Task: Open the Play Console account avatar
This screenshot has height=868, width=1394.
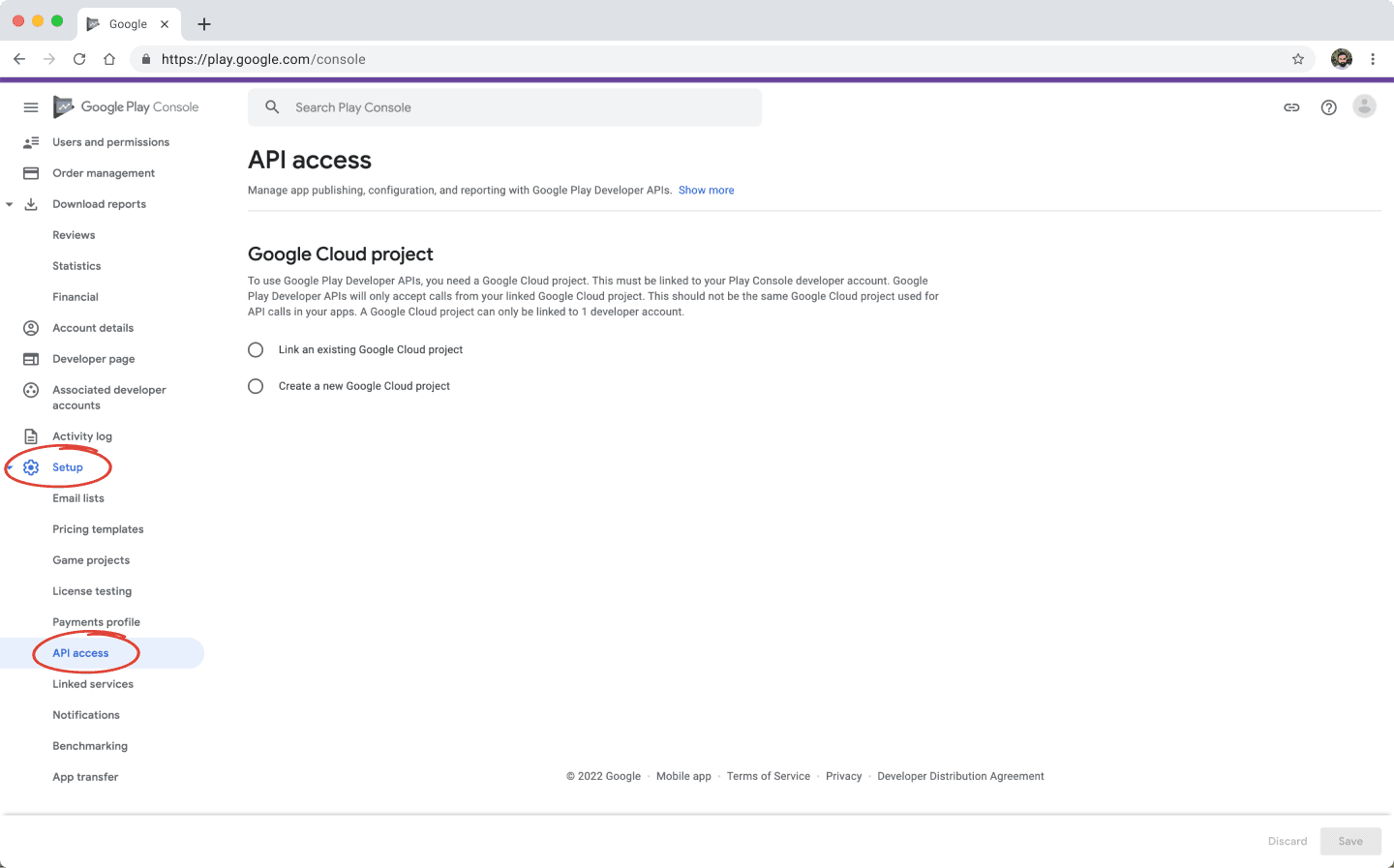Action: (x=1364, y=106)
